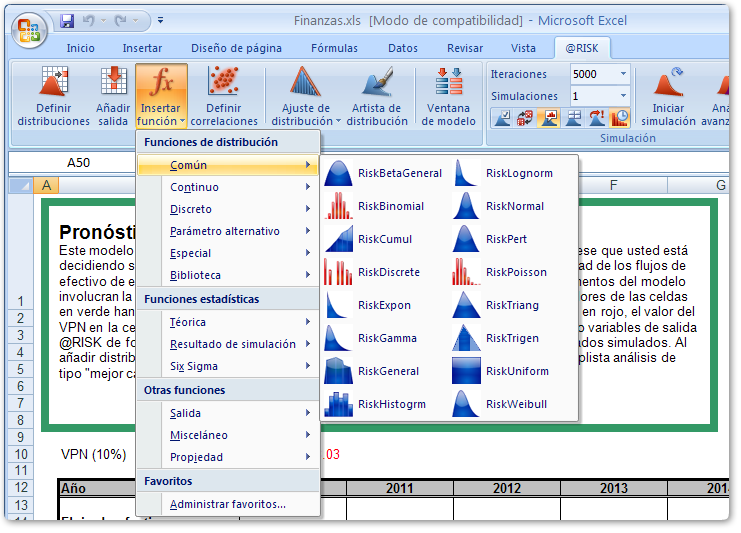The width and height of the screenshot is (741, 533).
Task: Toggle histogram-with-clock summary icon
Action: 620,118
